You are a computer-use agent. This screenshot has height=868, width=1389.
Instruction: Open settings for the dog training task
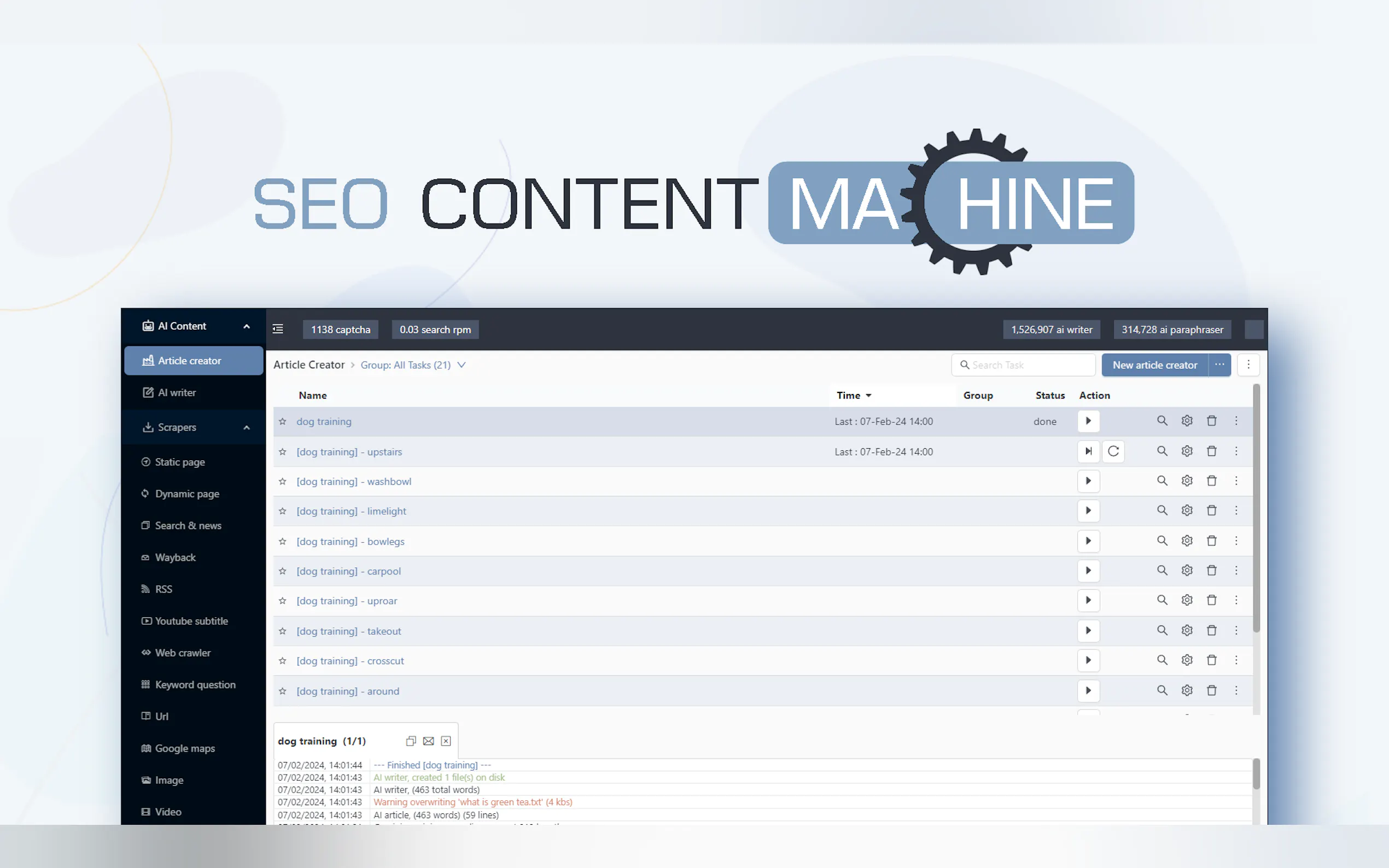(1187, 421)
